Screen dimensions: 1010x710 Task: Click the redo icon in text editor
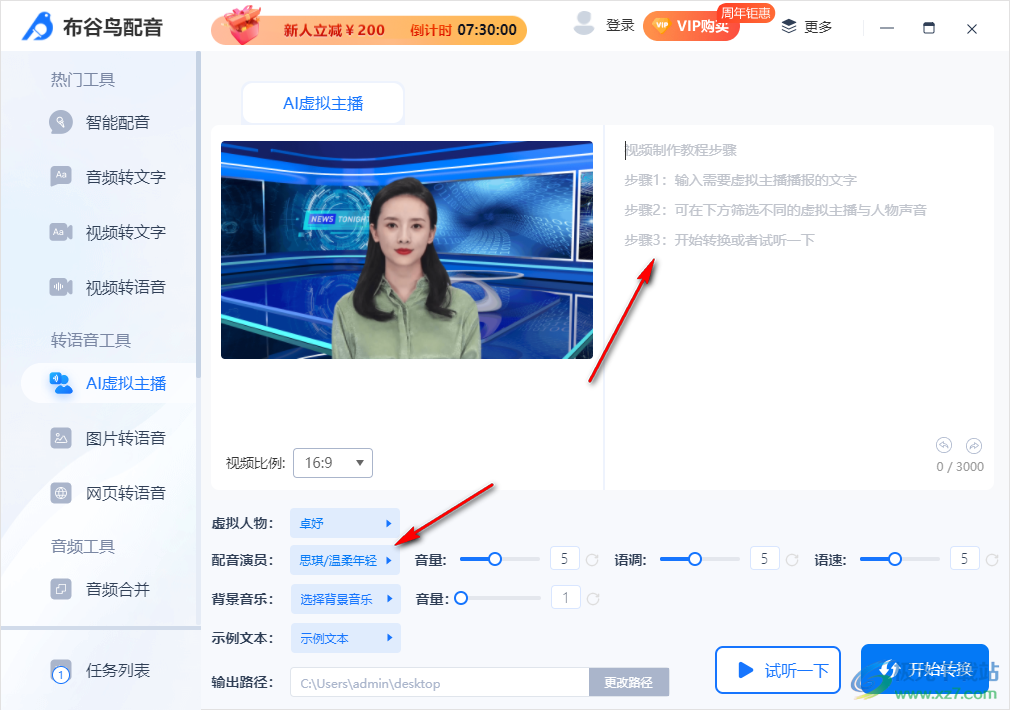[973, 446]
